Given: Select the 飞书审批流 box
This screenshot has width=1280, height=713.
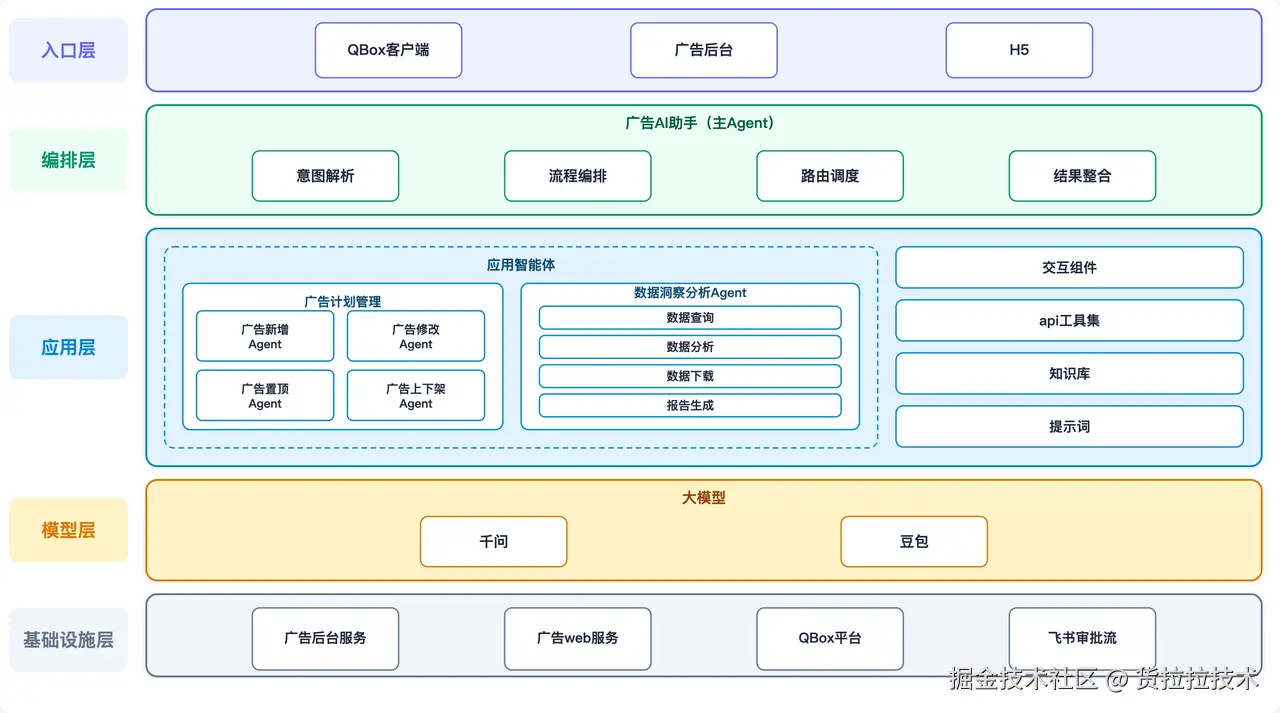Looking at the screenshot, I should [x=1082, y=638].
